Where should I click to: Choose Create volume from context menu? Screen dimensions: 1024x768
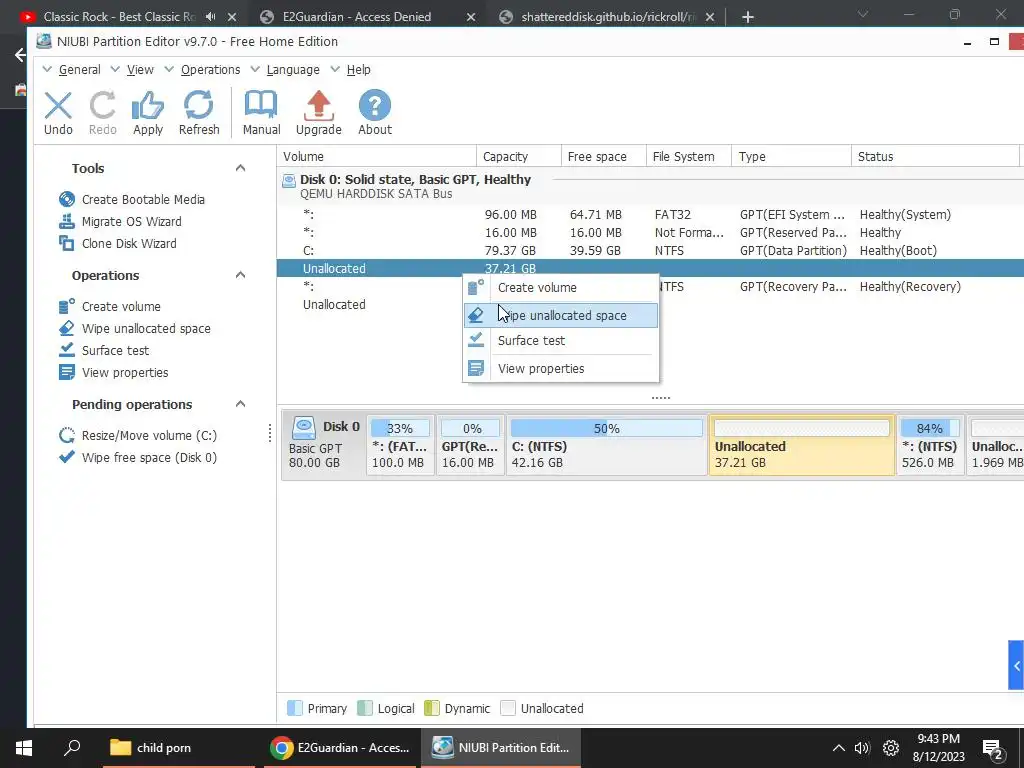coord(561,287)
